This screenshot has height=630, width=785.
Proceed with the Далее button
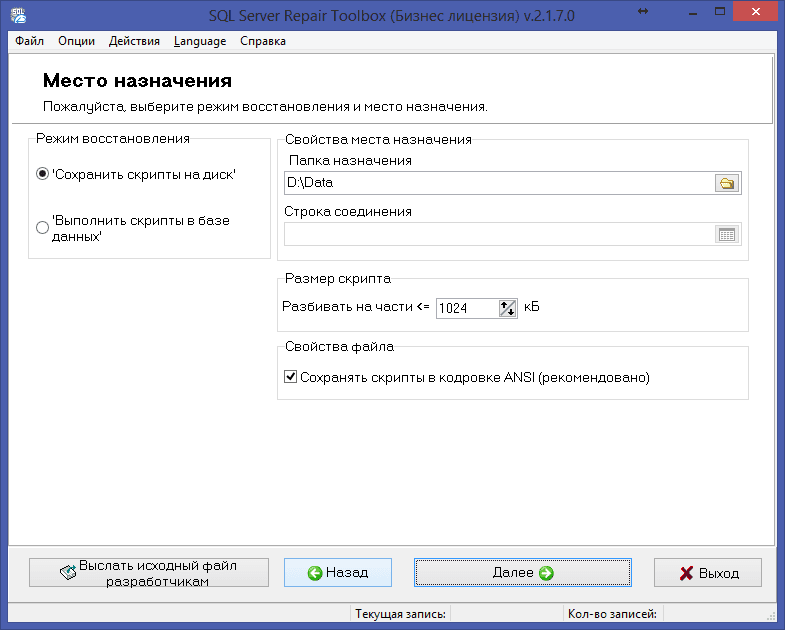523,573
